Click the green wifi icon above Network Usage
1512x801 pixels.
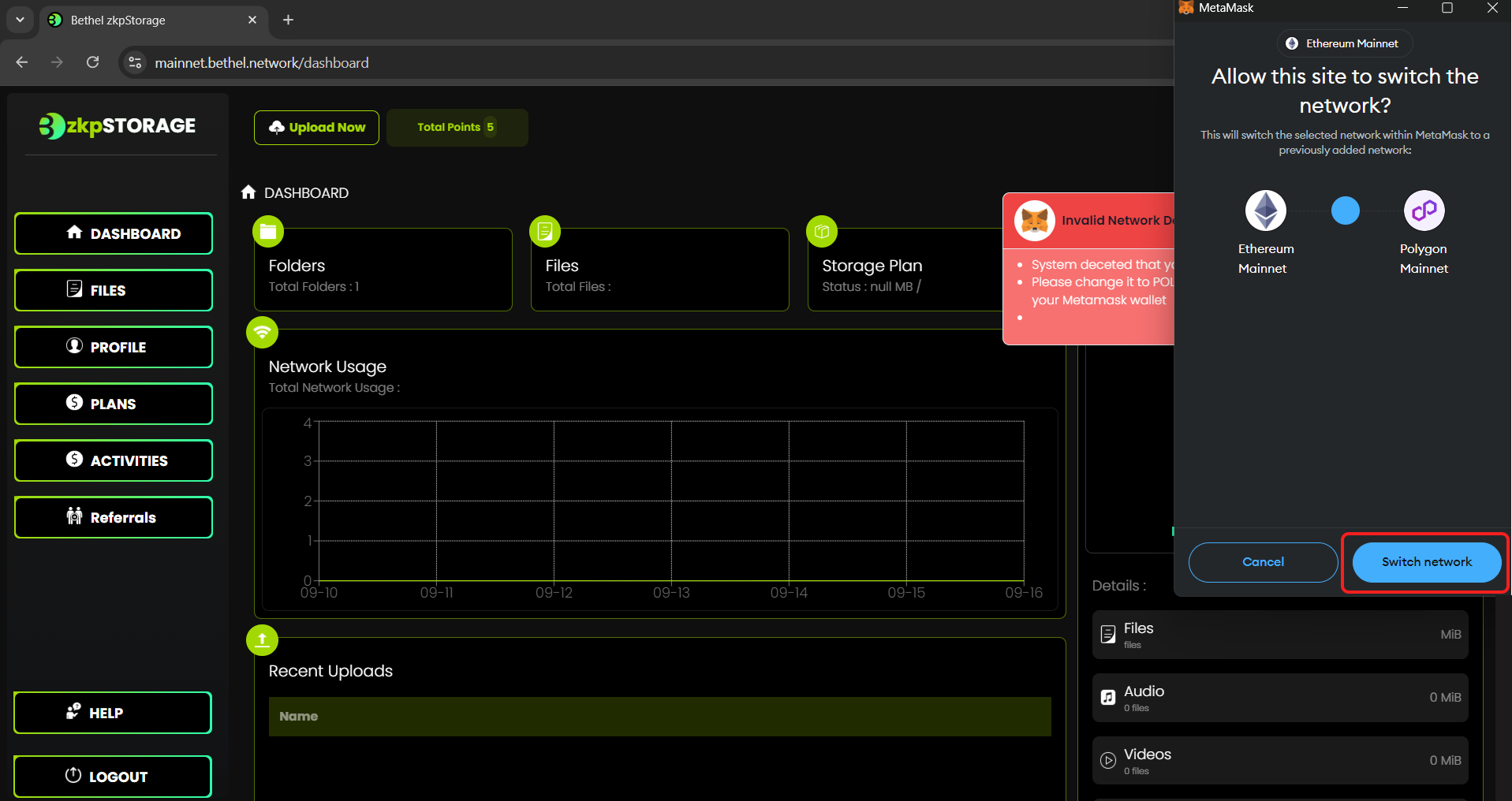263,332
